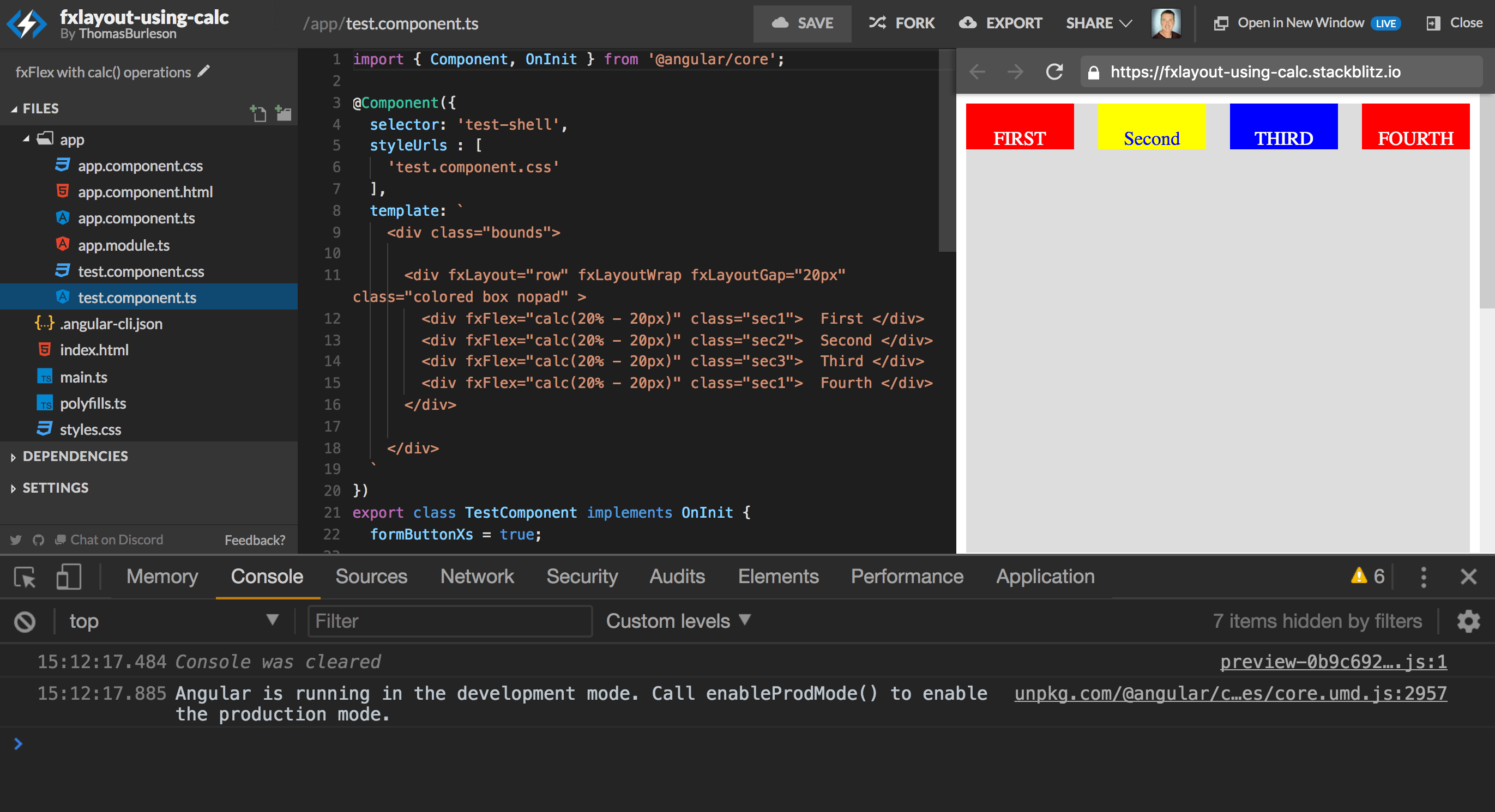Click the StackBlitz lightning logo
Image resolution: width=1495 pixels, height=812 pixels.
[x=26, y=23]
